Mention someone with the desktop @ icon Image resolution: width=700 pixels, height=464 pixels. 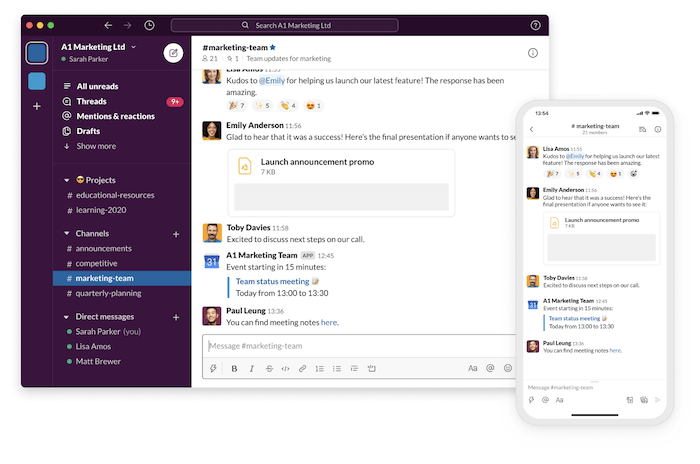pos(490,368)
